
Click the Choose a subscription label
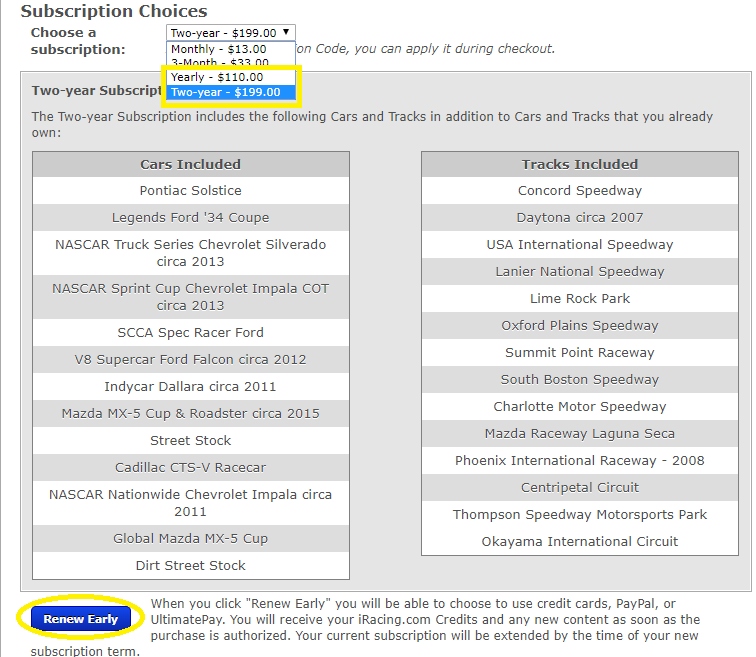click(x=78, y=41)
